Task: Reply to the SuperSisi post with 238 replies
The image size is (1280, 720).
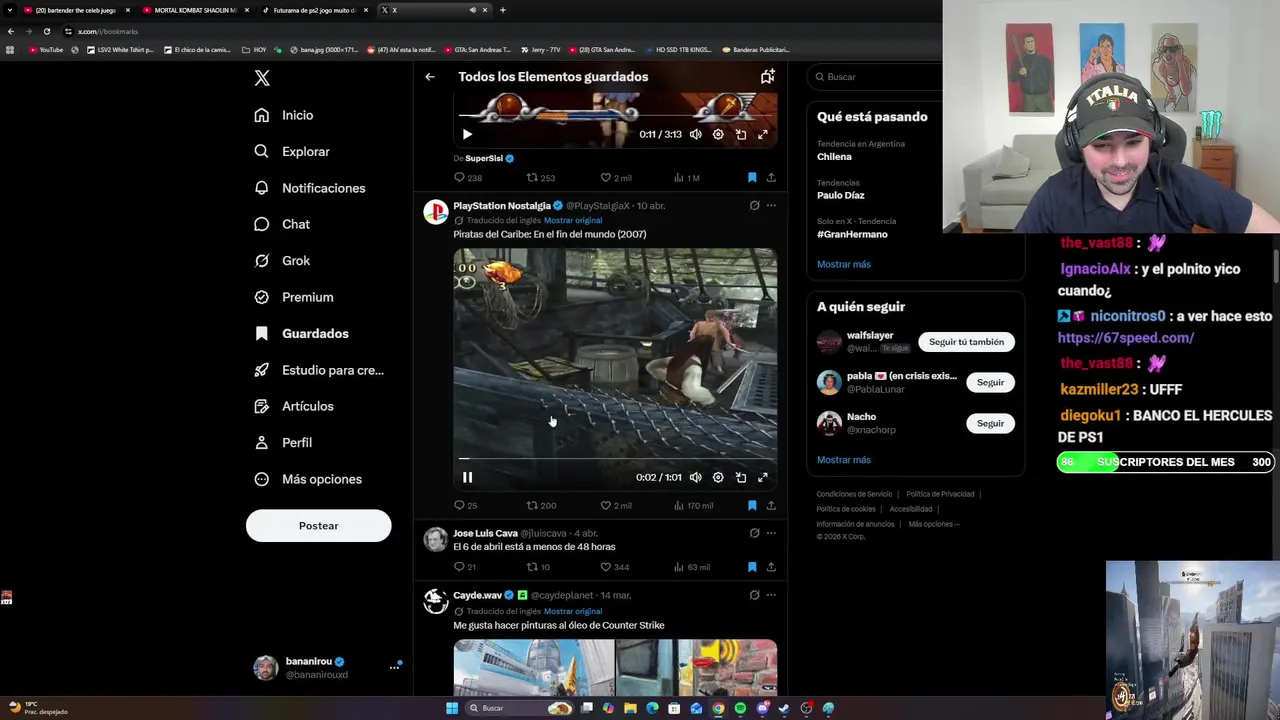Action: click(x=468, y=178)
